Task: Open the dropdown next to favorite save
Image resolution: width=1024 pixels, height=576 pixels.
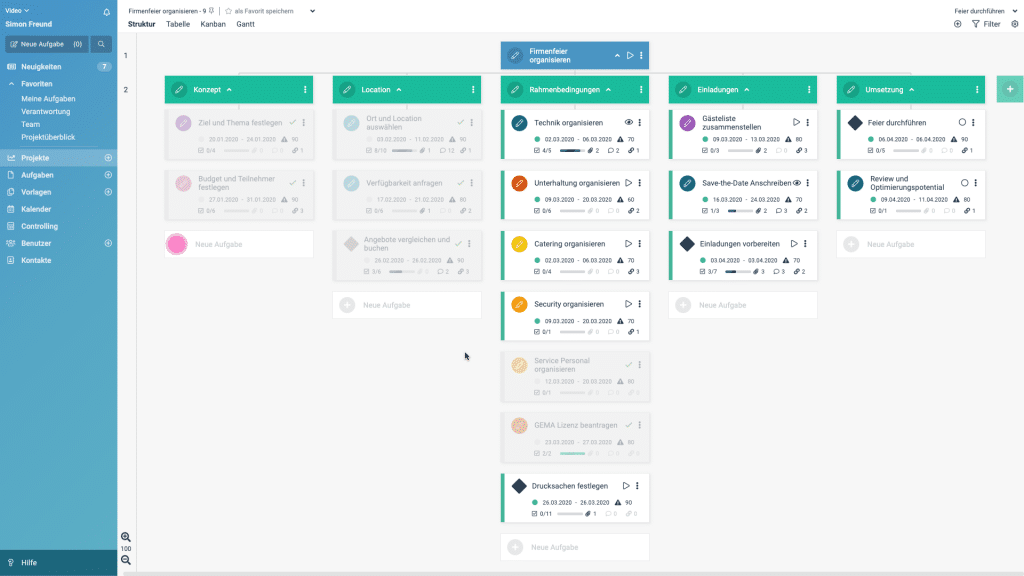Action: (312, 11)
